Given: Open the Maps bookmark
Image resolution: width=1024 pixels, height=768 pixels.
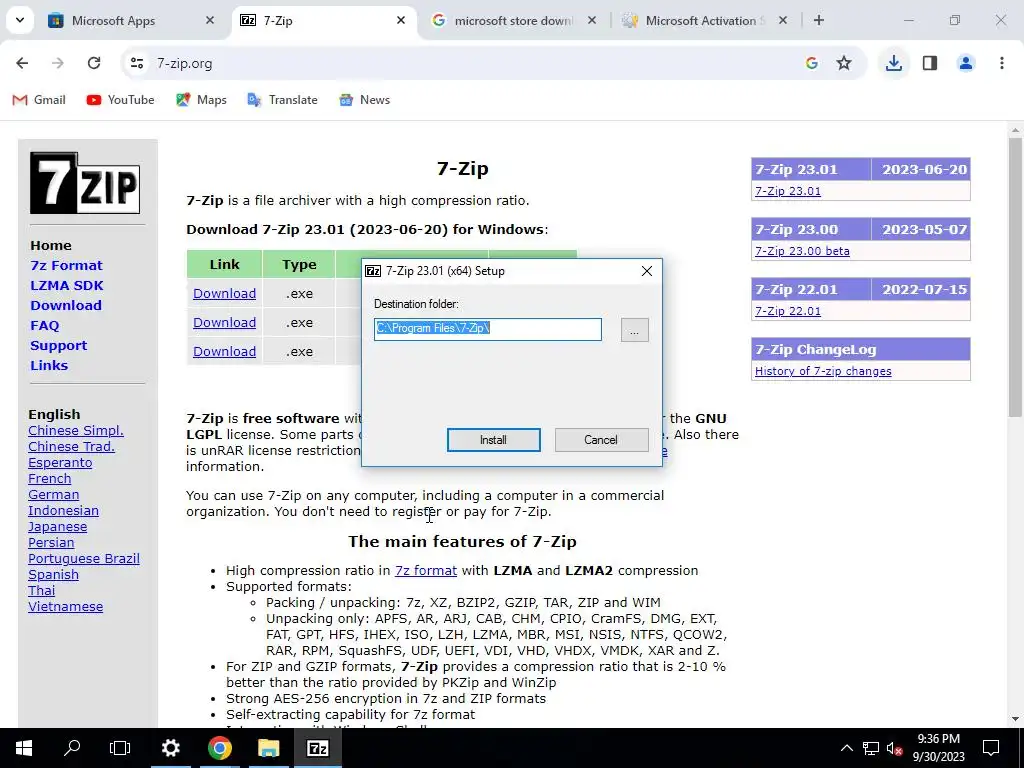Looking at the screenshot, I should [x=201, y=100].
